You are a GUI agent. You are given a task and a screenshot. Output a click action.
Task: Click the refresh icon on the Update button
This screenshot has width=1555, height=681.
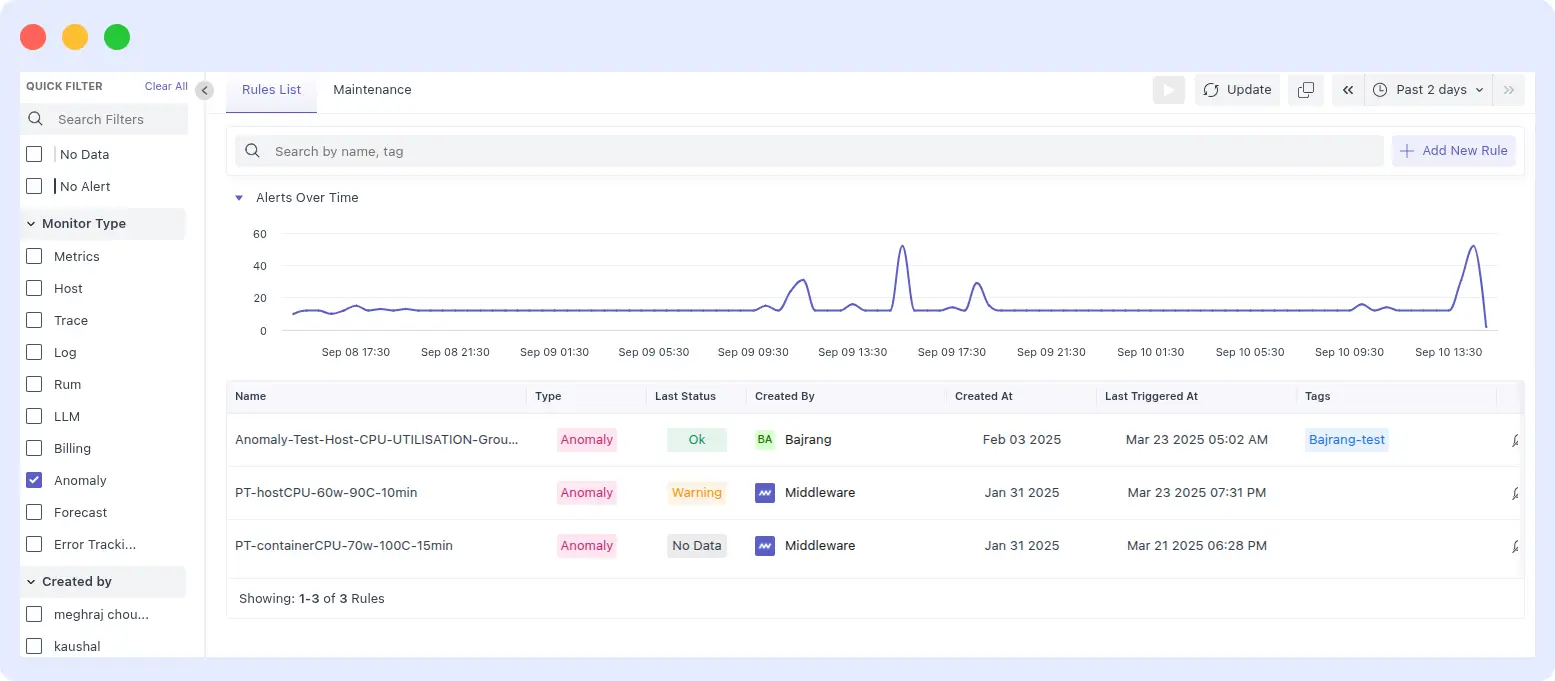pos(1210,89)
